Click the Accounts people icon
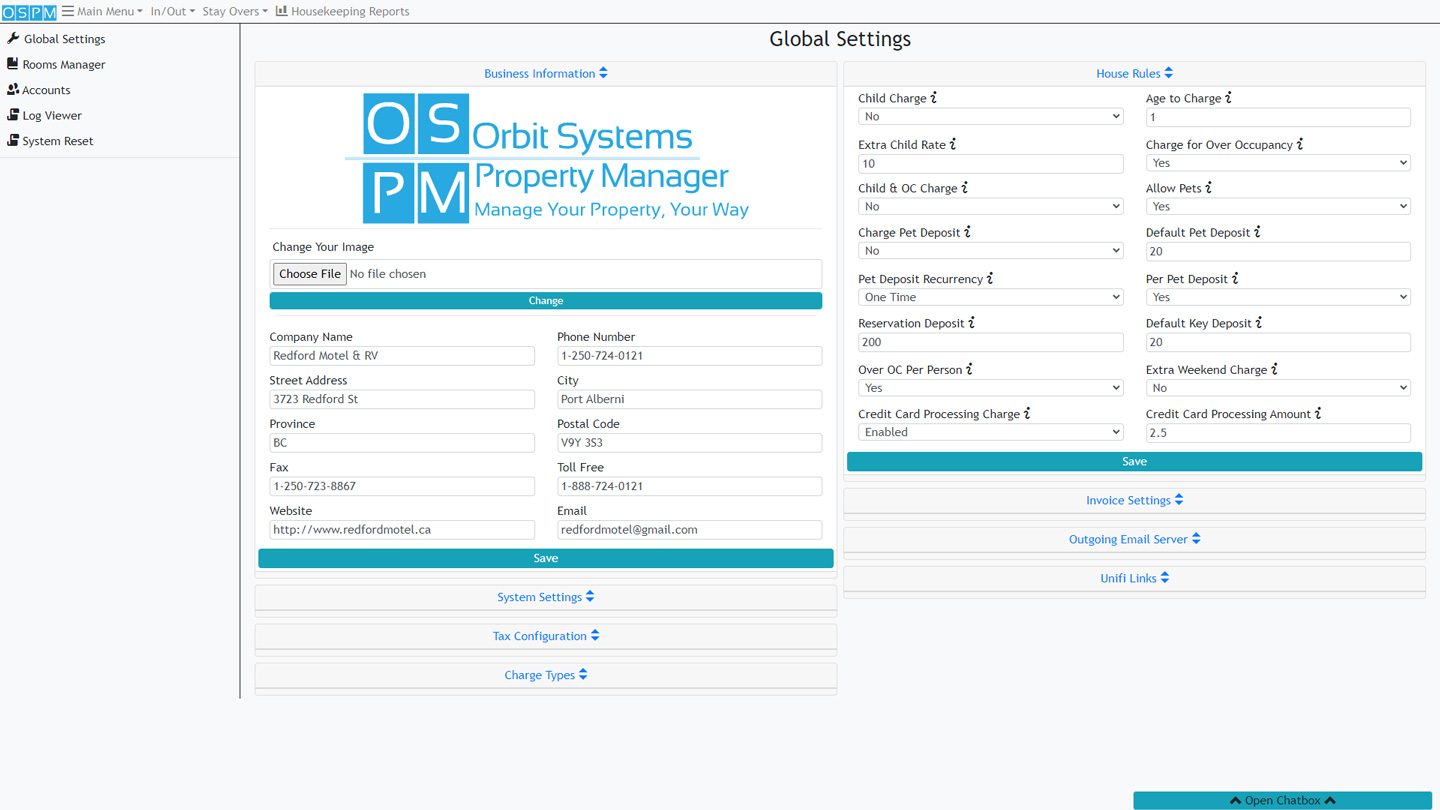This screenshot has height=810, width=1440. [13, 90]
